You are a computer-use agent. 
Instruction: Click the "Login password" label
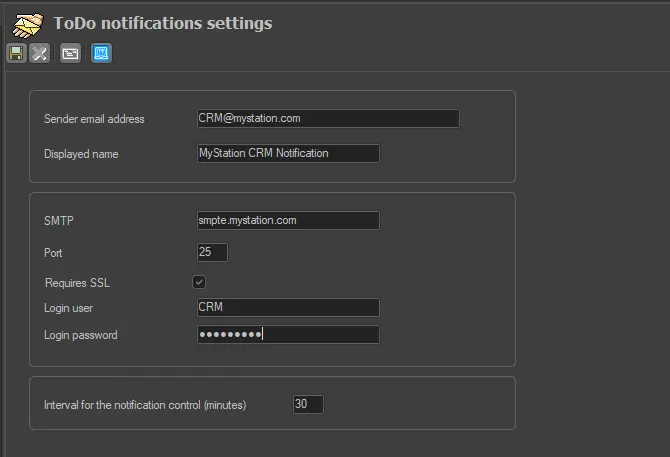81,335
